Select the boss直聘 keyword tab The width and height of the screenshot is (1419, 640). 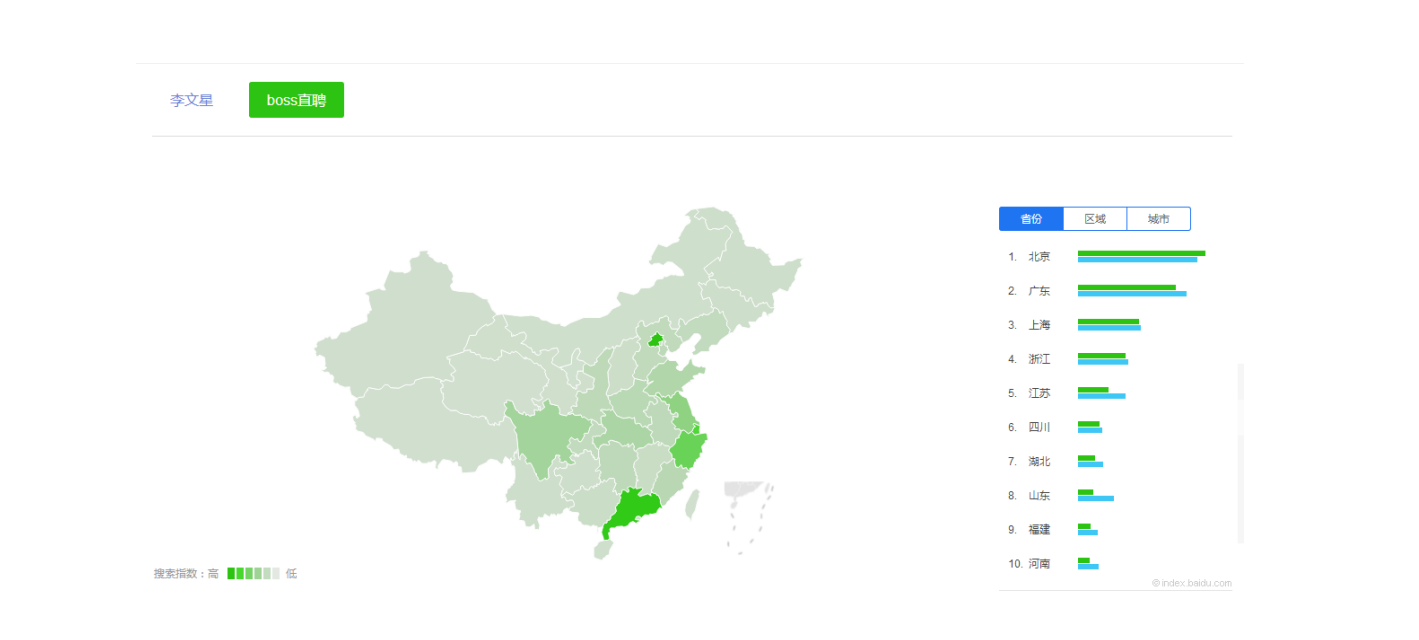tap(296, 100)
